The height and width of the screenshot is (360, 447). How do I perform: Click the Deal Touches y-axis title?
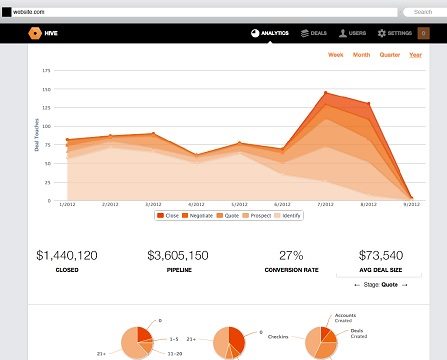point(37,135)
